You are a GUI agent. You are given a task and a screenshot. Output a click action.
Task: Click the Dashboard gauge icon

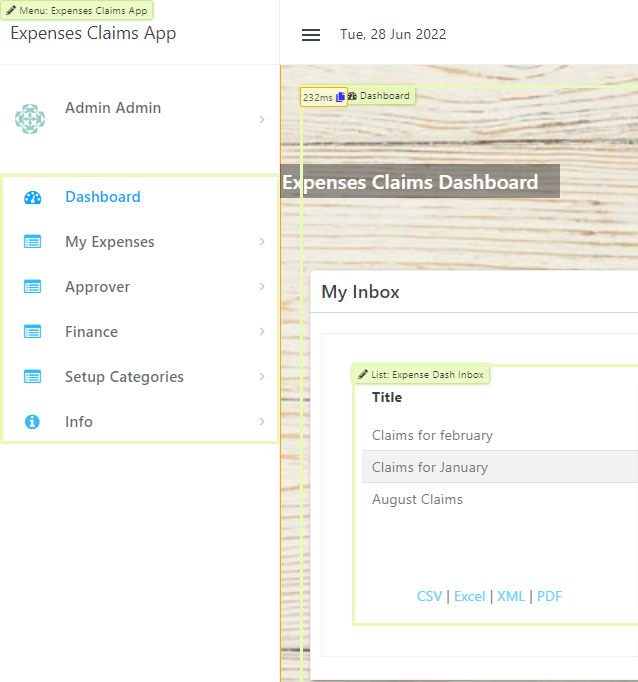pos(32,197)
